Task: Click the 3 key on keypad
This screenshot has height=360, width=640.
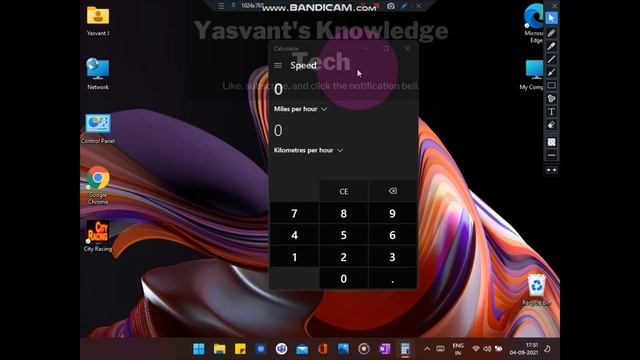Action: (x=393, y=257)
